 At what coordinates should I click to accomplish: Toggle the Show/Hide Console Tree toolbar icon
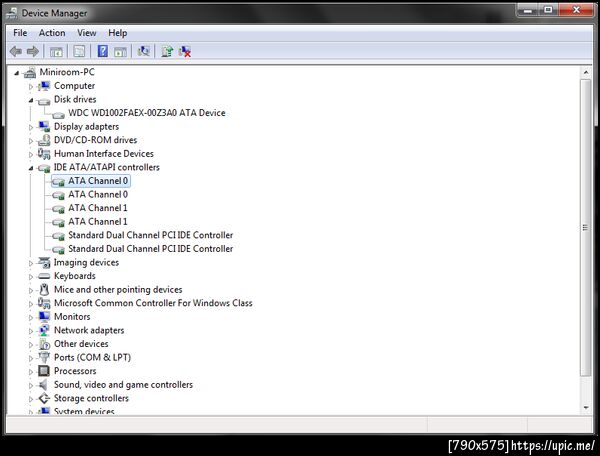point(56,51)
